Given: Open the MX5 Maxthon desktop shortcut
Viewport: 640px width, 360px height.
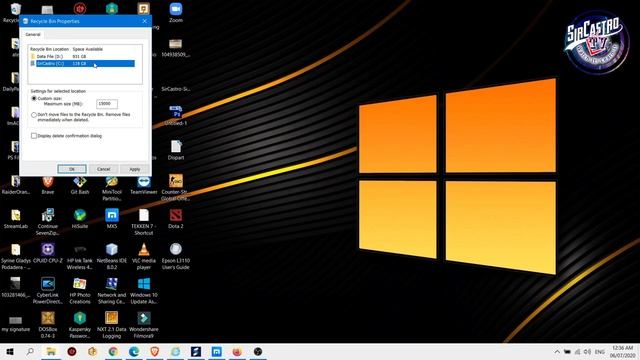Looking at the screenshot, I should click(x=111, y=219).
